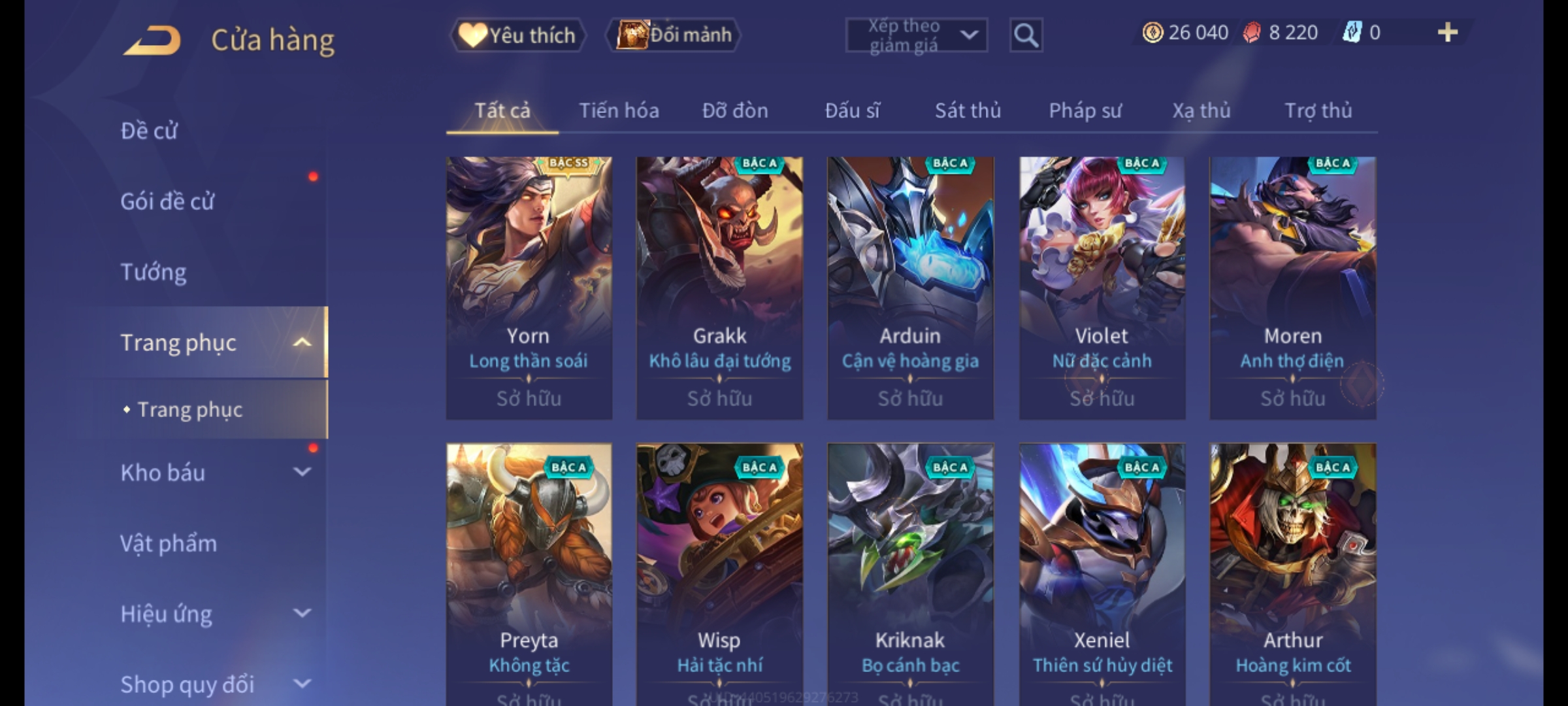Tap the red ruby currency icon
This screenshot has height=706, width=1568.
1252,32
